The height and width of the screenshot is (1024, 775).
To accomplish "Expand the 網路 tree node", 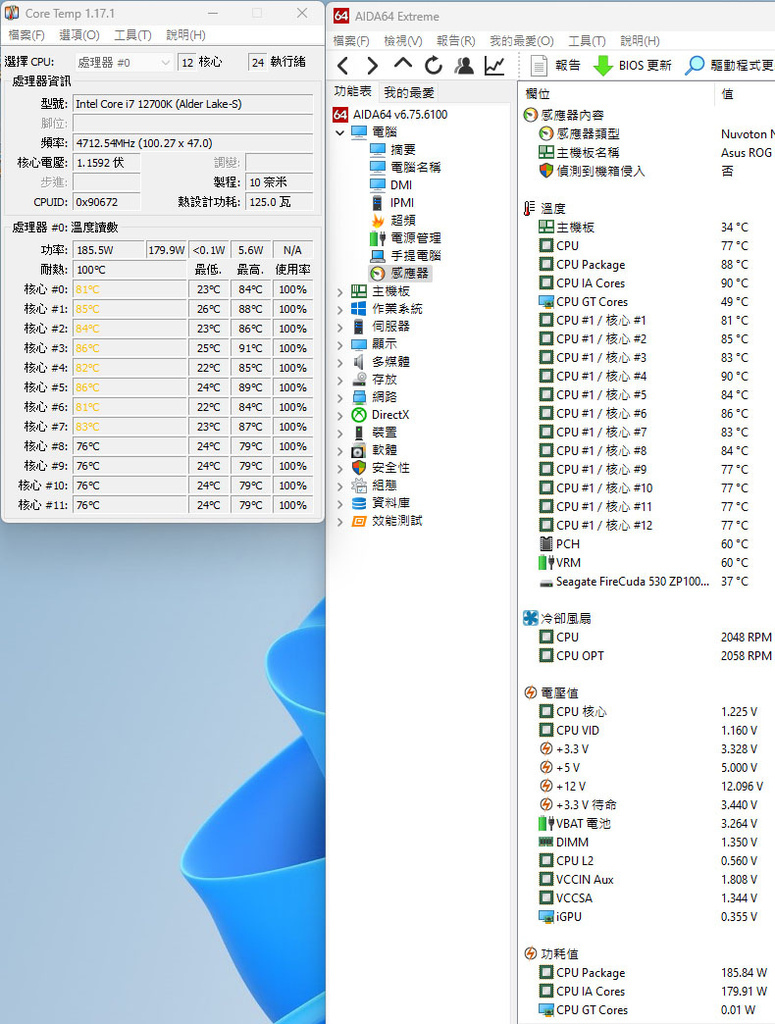I will point(340,398).
